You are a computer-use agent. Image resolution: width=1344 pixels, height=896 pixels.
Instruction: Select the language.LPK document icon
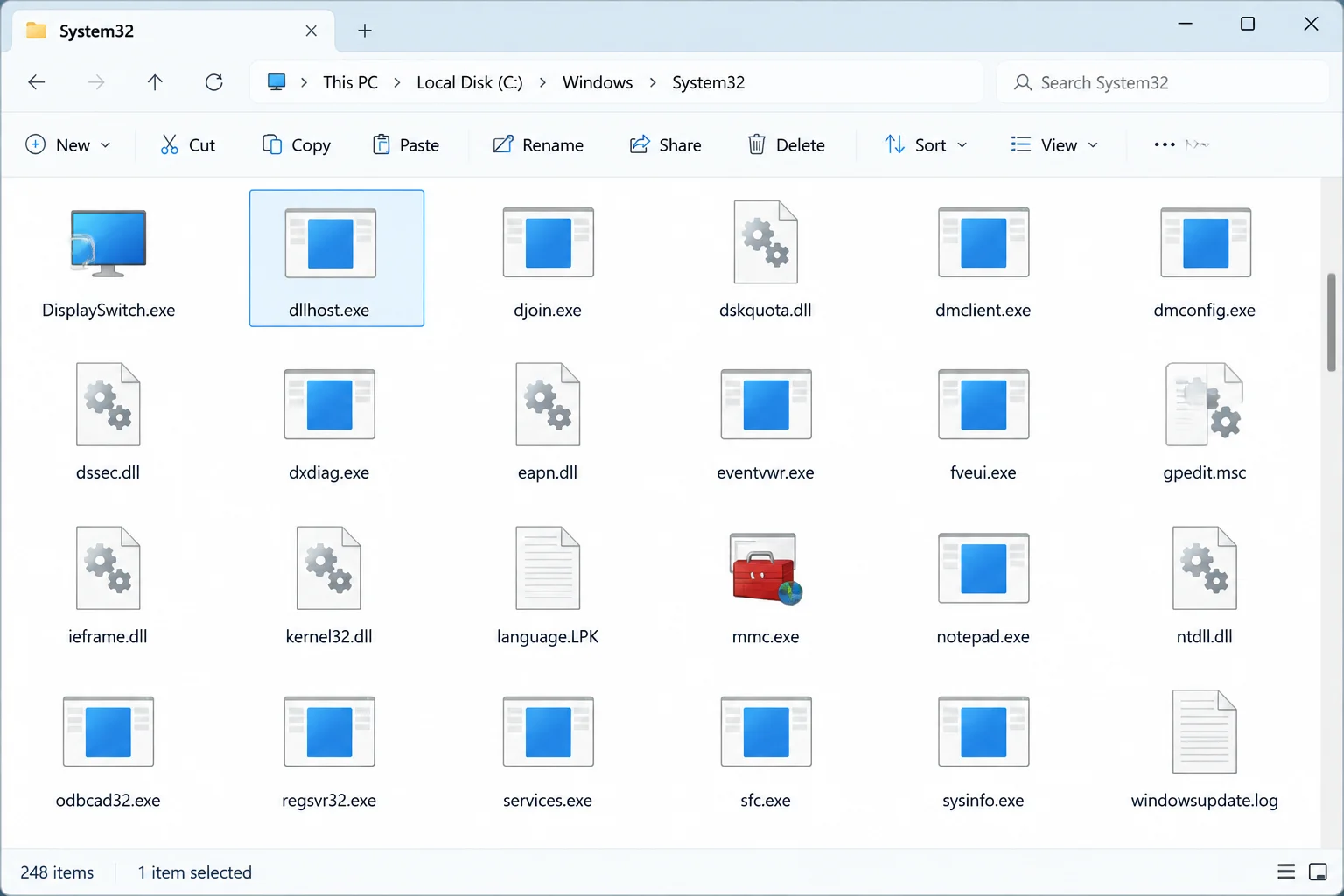click(548, 568)
